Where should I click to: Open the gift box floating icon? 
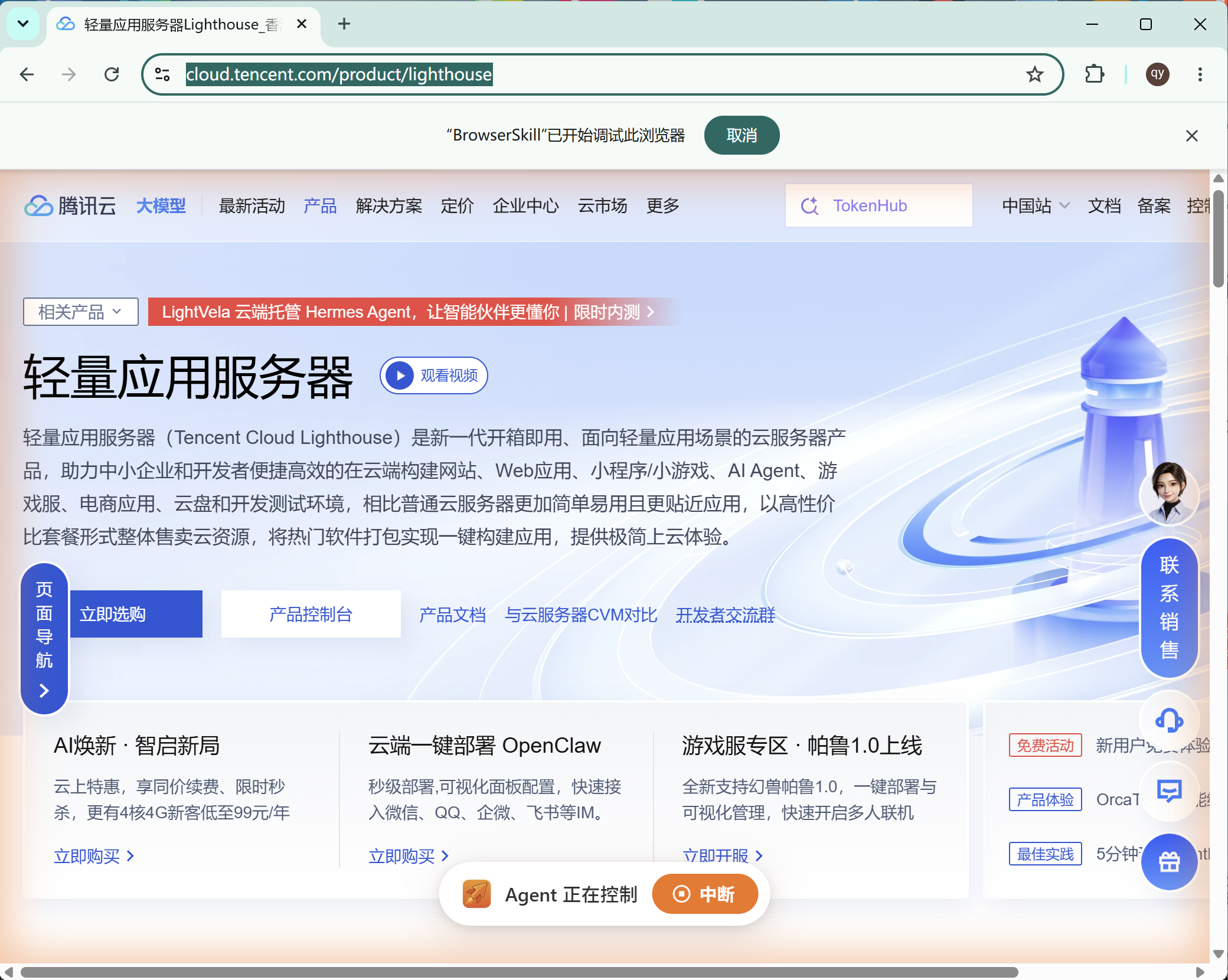pos(1169,862)
